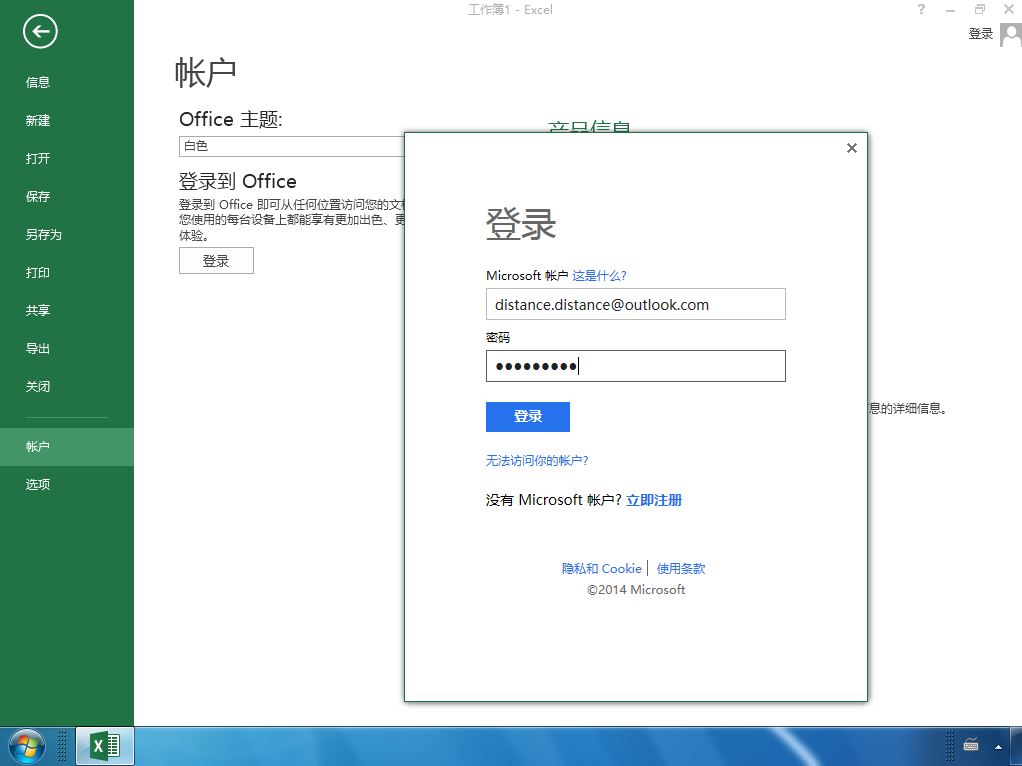Click the user avatar icon at top right
The width and height of the screenshot is (1022, 766).
click(x=1011, y=35)
